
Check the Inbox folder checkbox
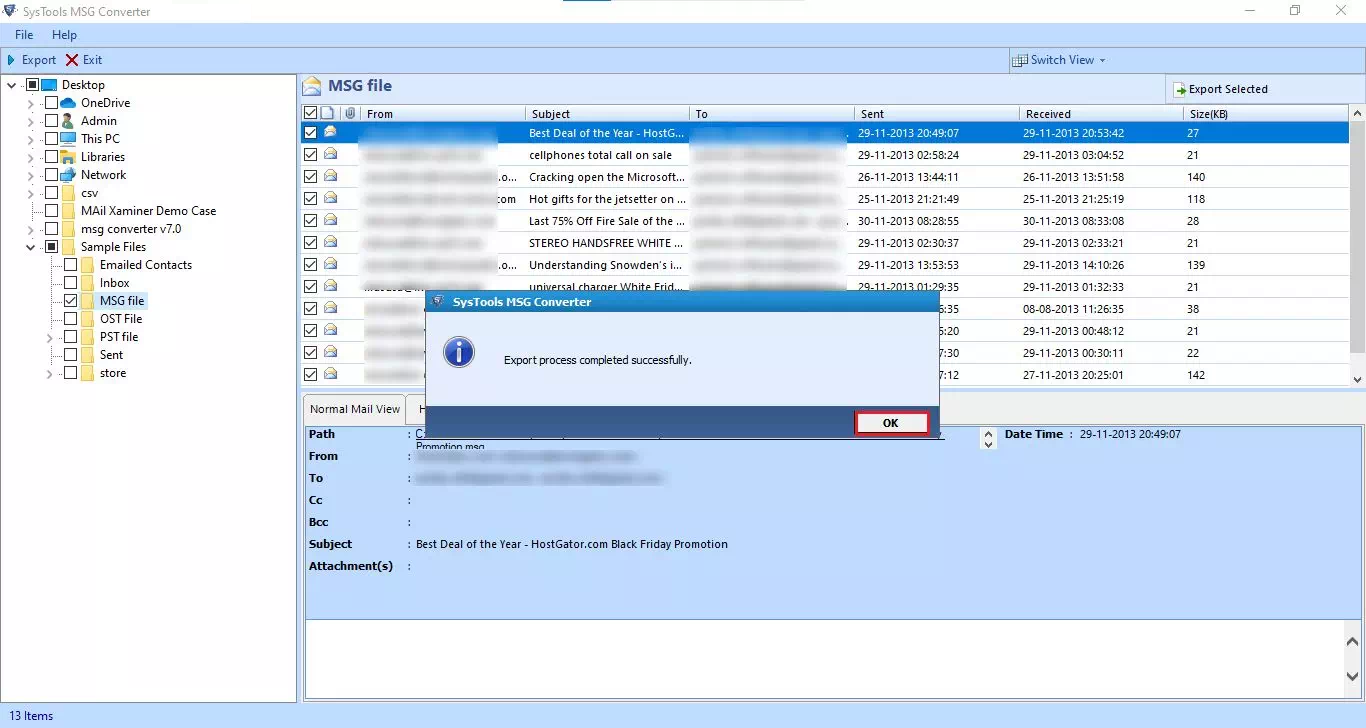(x=70, y=283)
